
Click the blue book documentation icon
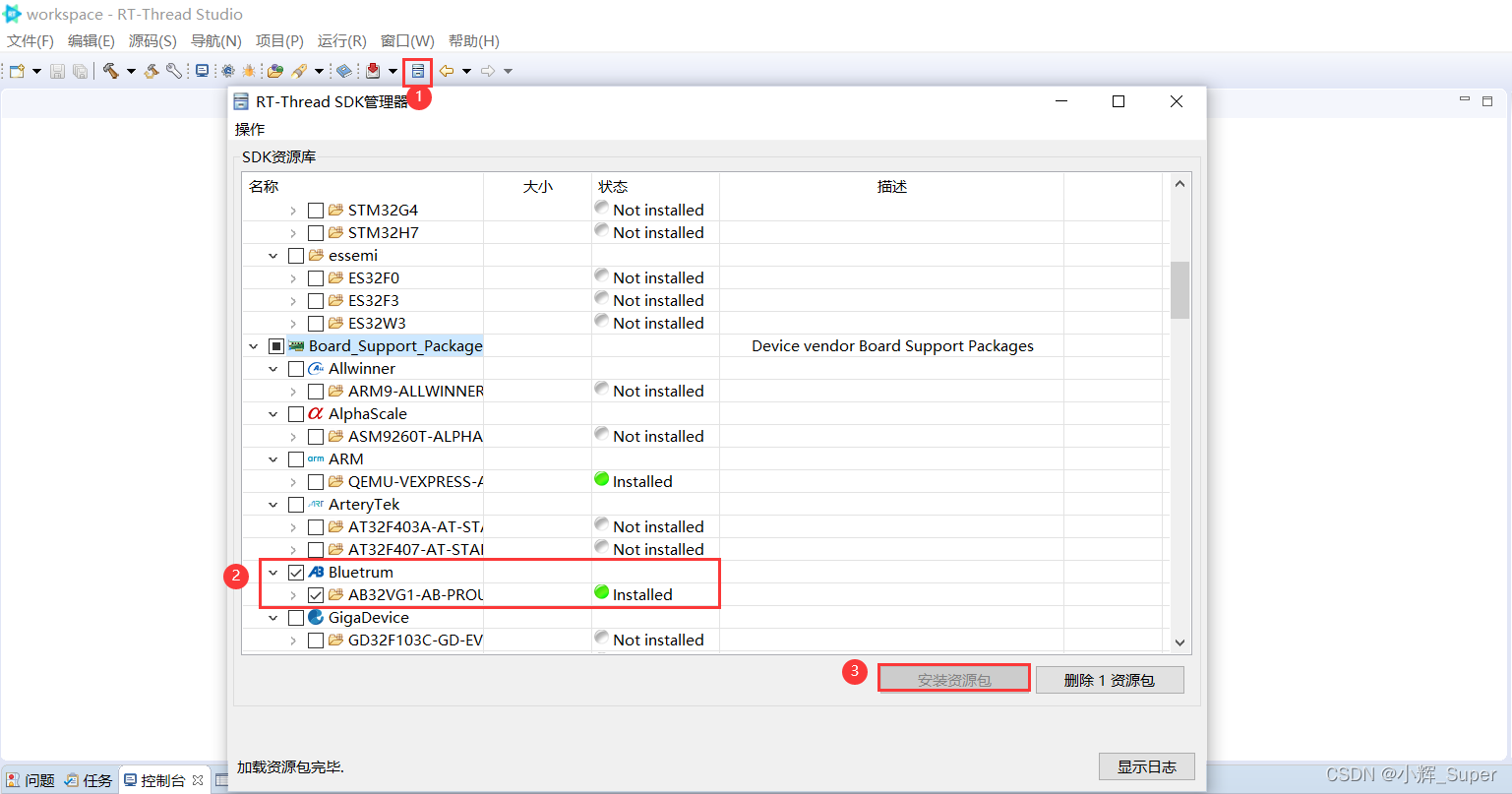click(344, 71)
